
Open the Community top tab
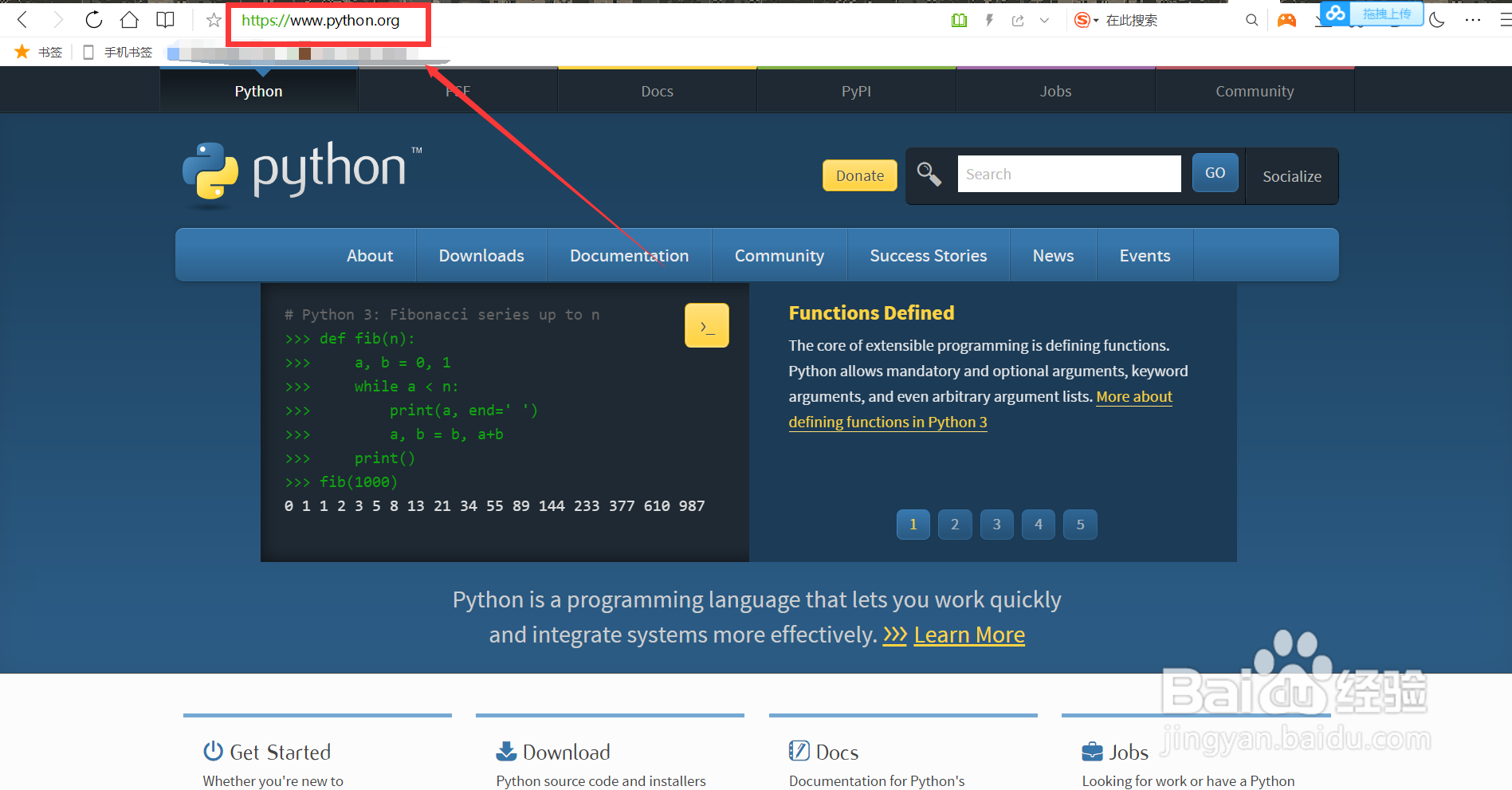[x=1255, y=91]
